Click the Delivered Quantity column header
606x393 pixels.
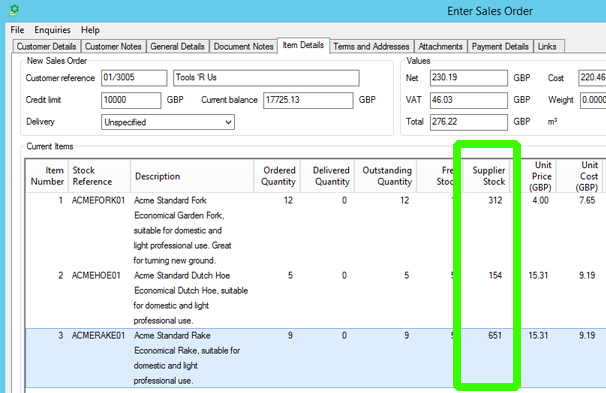coord(328,176)
